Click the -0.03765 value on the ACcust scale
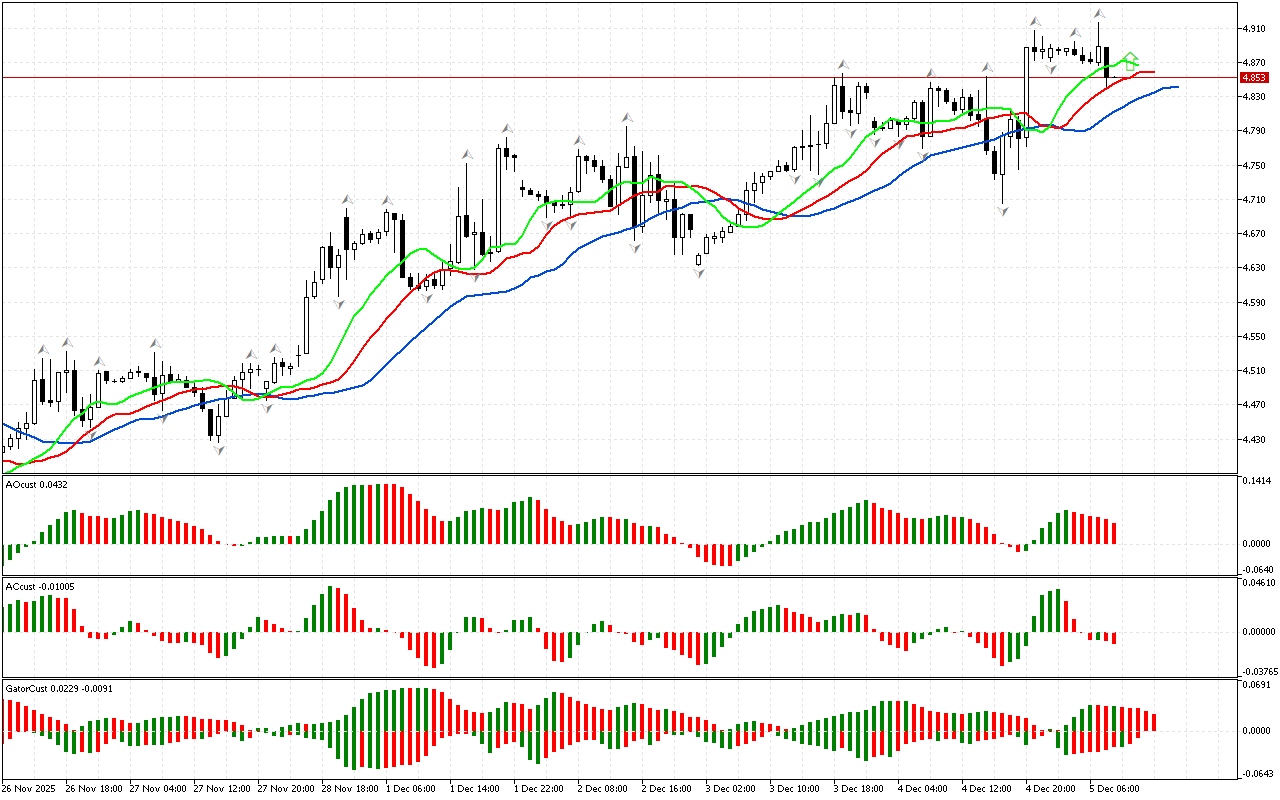1280x800 pixels. (x=1258, y=671)
